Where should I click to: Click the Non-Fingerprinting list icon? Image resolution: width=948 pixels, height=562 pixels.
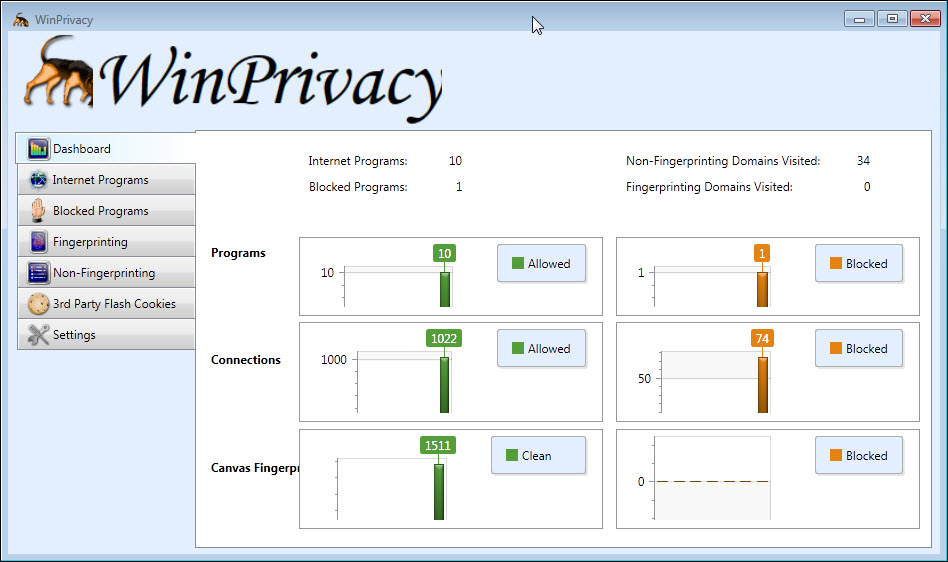click(x=38, y=273)
